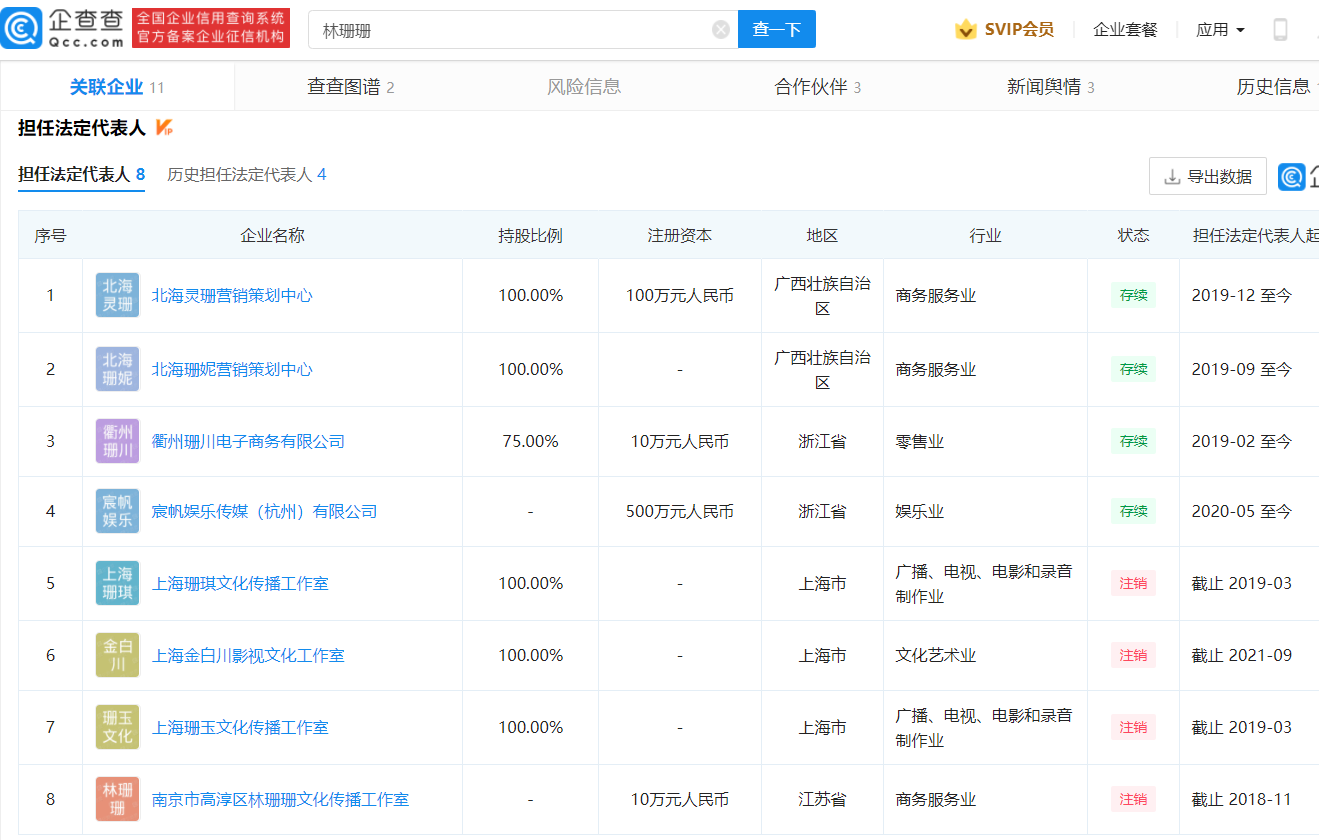Click the 序号 column header
The width and height of the screenshot is (1319, 840).
coord(50,236)
